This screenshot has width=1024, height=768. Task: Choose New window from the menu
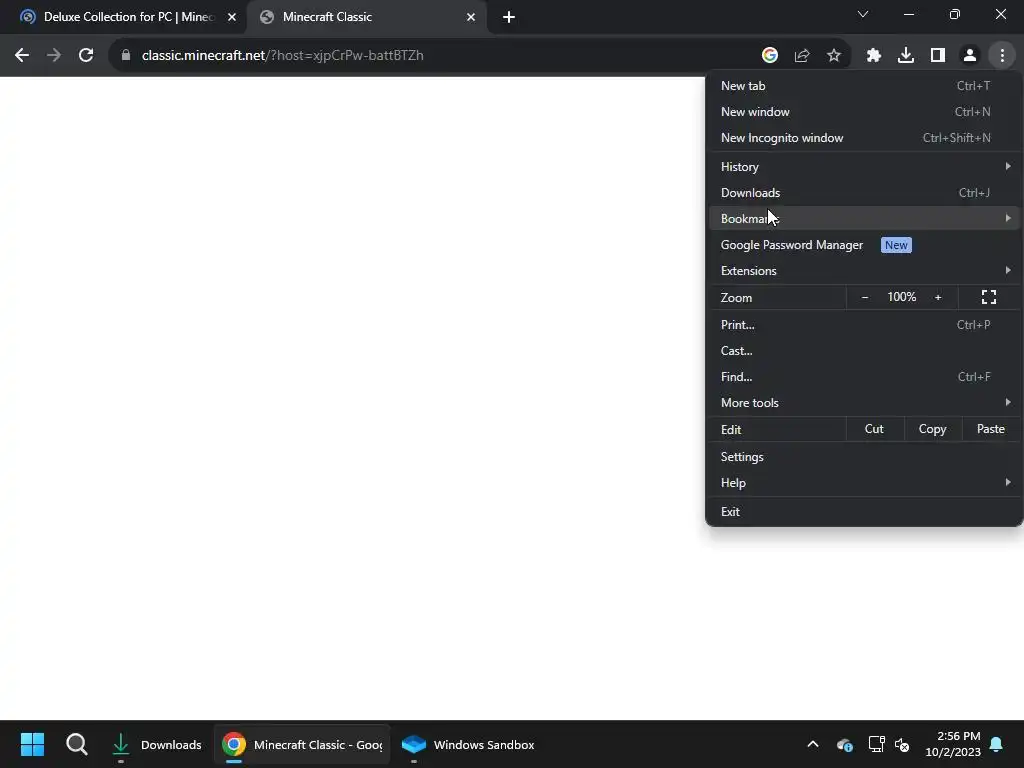(864, 112)
